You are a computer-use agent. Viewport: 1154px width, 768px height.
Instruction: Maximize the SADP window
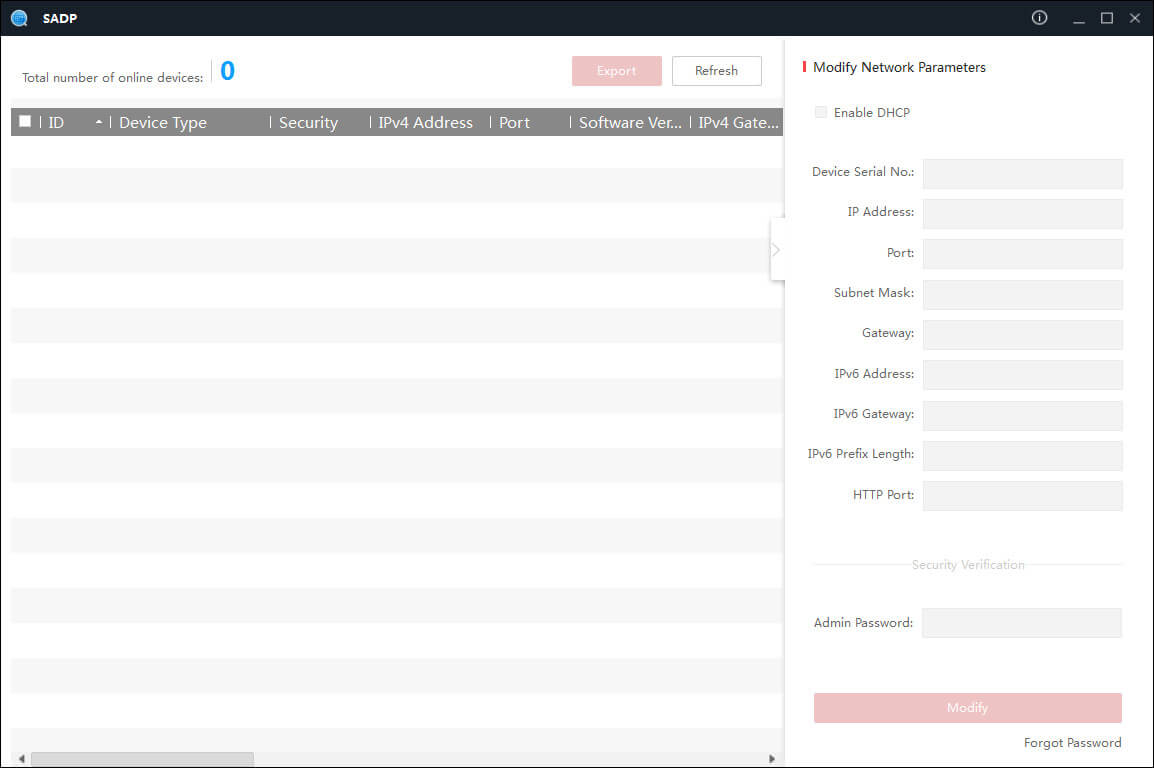[1107, 18]
